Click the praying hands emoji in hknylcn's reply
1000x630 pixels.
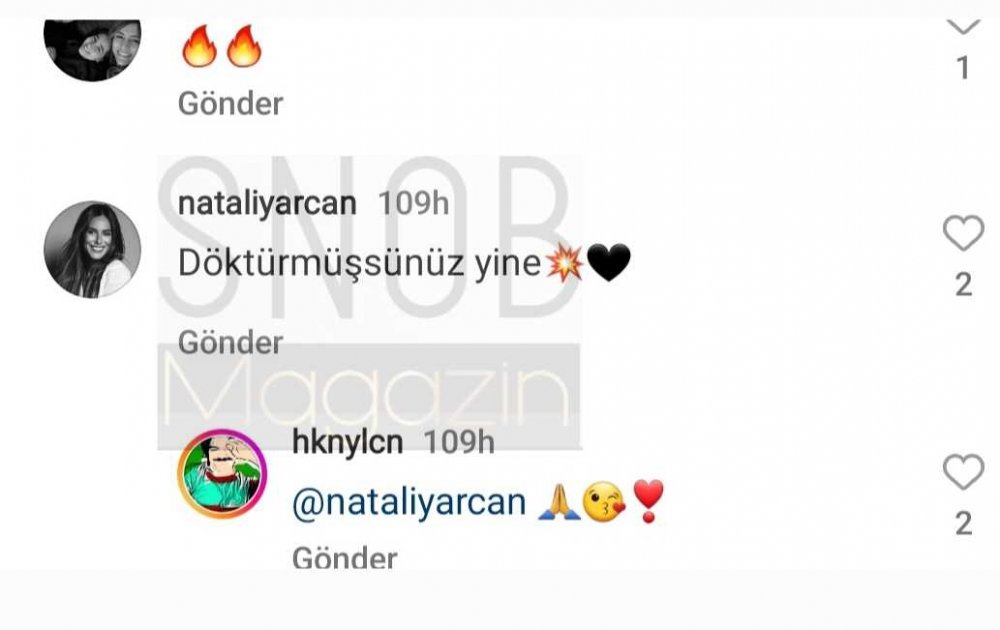[558, 502]
